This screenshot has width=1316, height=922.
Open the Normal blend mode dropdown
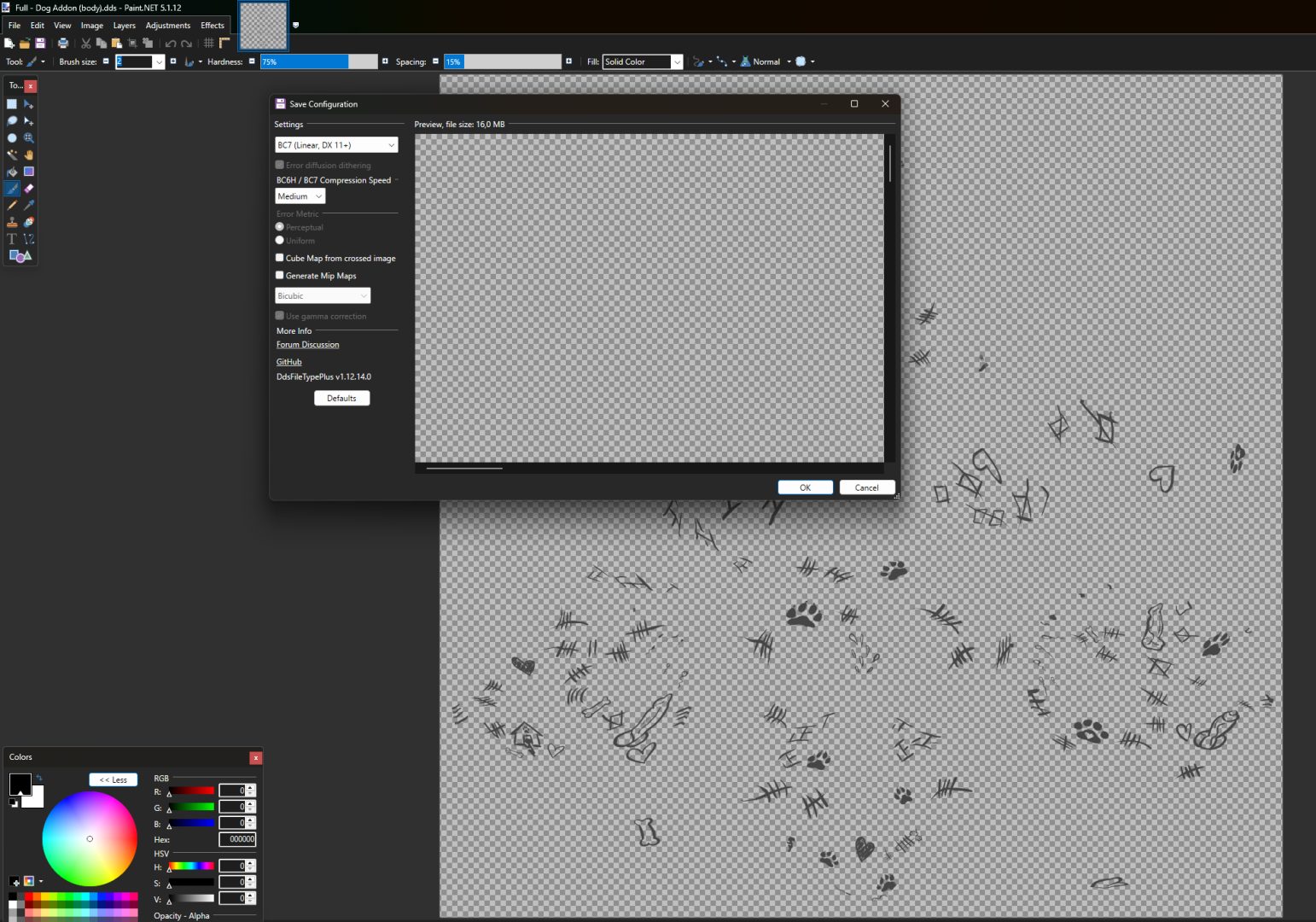(766, 61)
